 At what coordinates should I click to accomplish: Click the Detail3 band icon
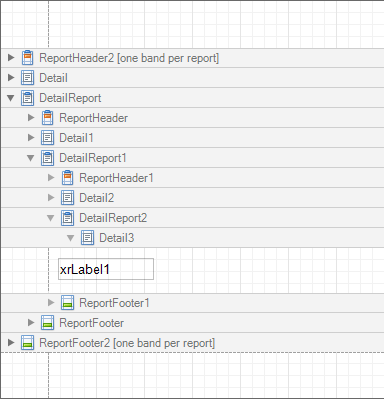click(87, 238)
